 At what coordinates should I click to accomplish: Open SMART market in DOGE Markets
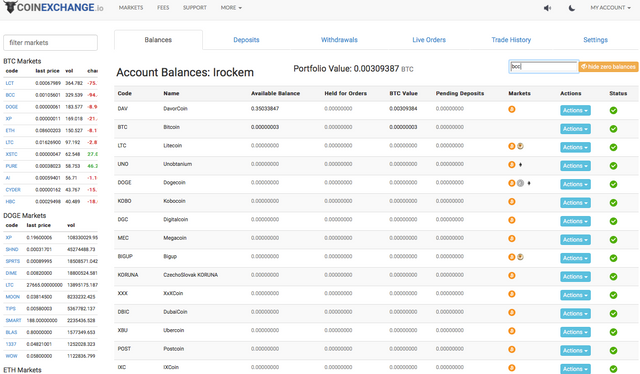tap(13, 321)
